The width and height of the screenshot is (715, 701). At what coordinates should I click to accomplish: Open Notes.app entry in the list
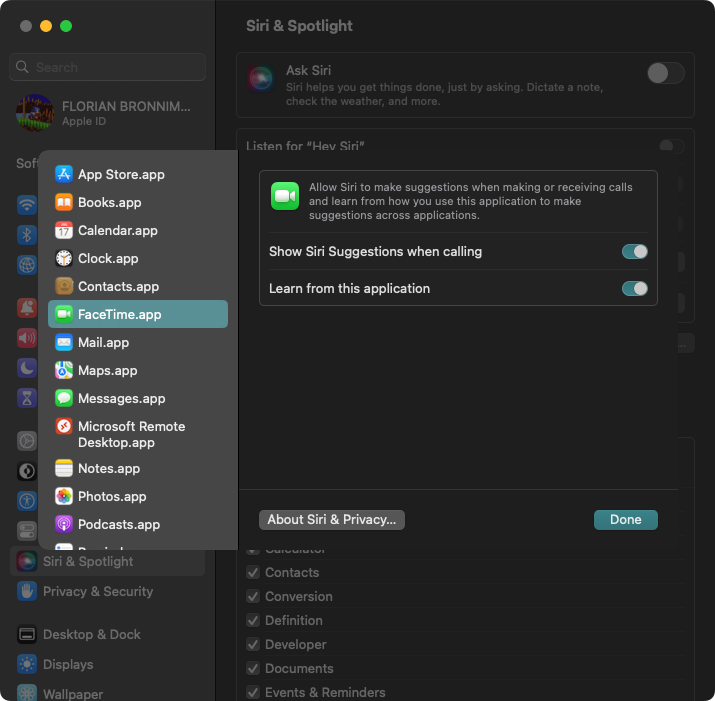pyautogui.click(x=109, y=468)
